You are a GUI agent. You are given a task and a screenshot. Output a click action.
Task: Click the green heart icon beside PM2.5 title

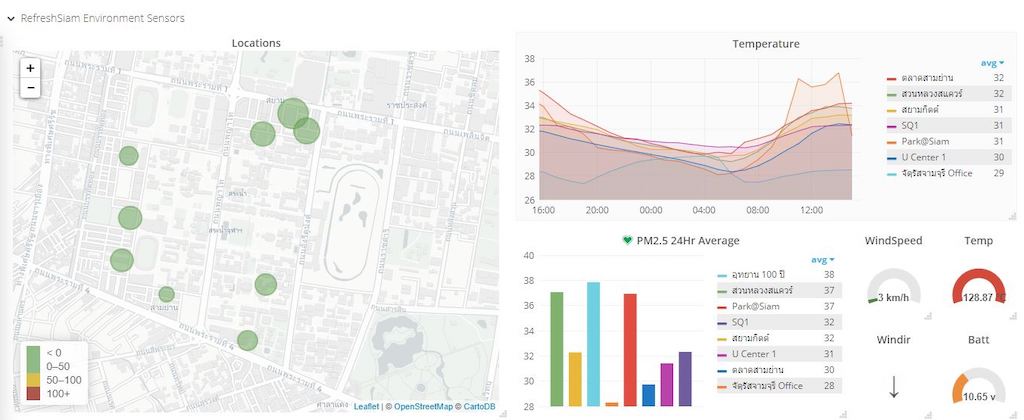coord(628,240)
